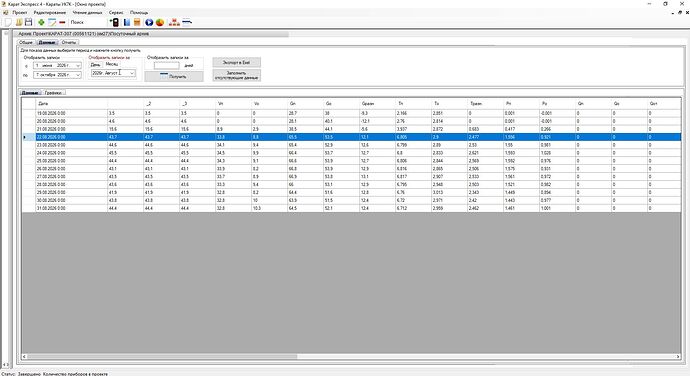690x376 pixels.
Task: Open the start date picker dropdown
Action: pyautogui.click(x=78, y=65)
